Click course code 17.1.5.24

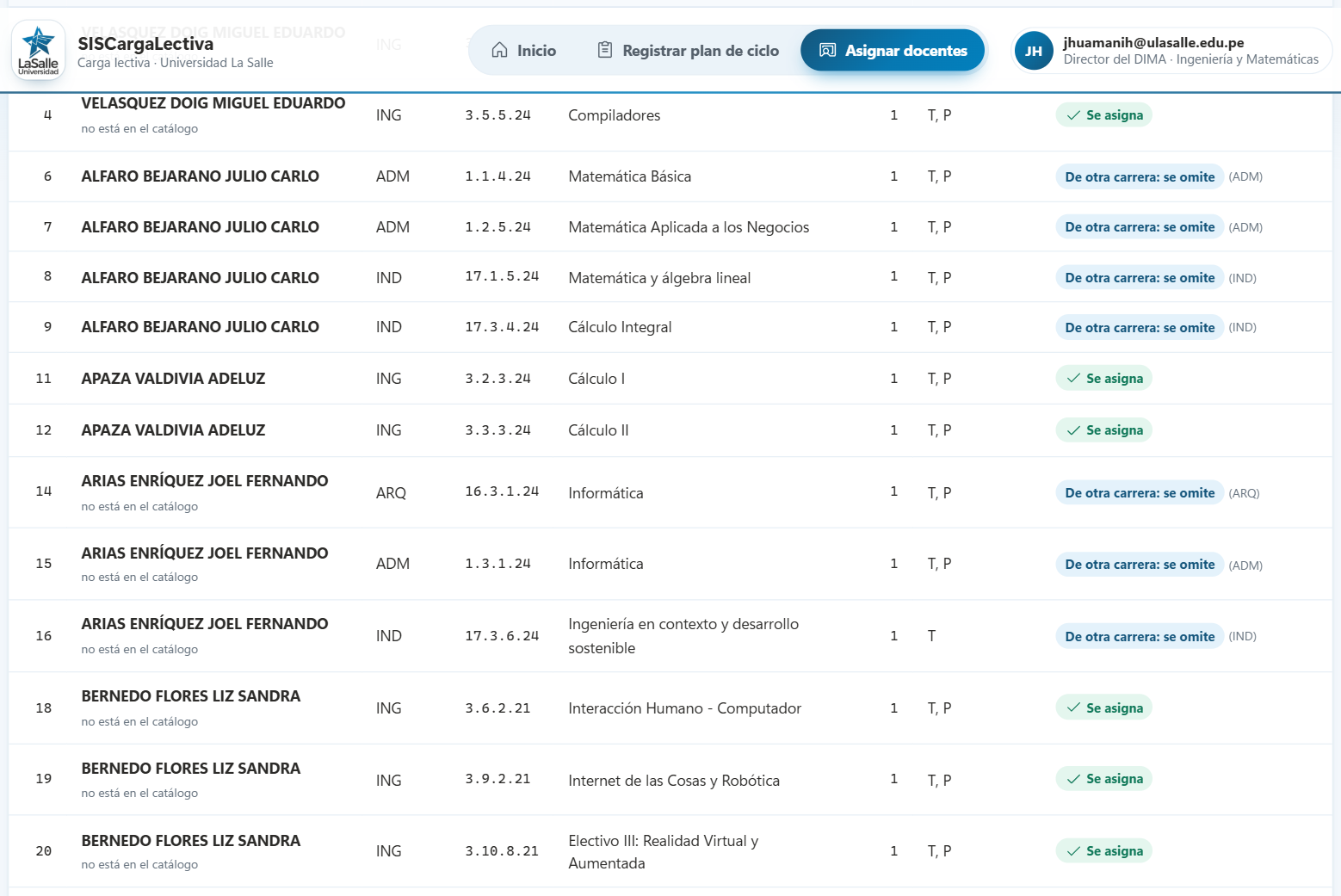point(502,277)
